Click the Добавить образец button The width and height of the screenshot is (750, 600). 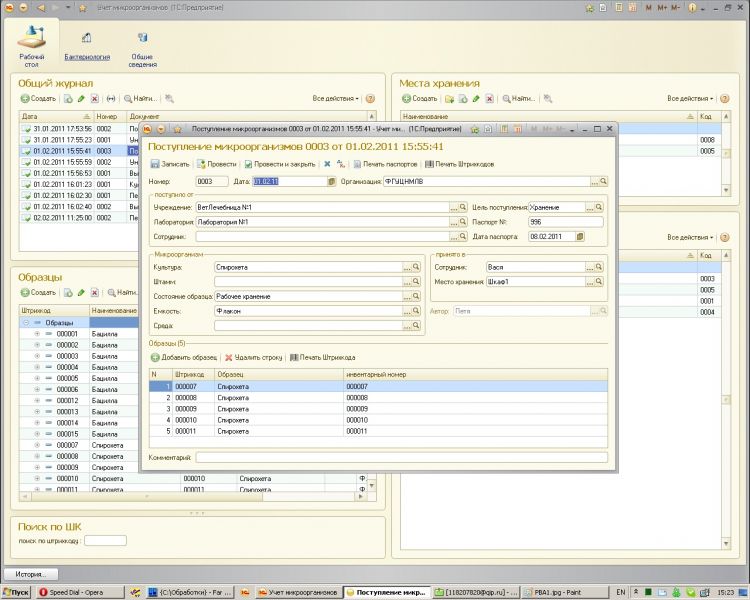(x=184, y=357)
